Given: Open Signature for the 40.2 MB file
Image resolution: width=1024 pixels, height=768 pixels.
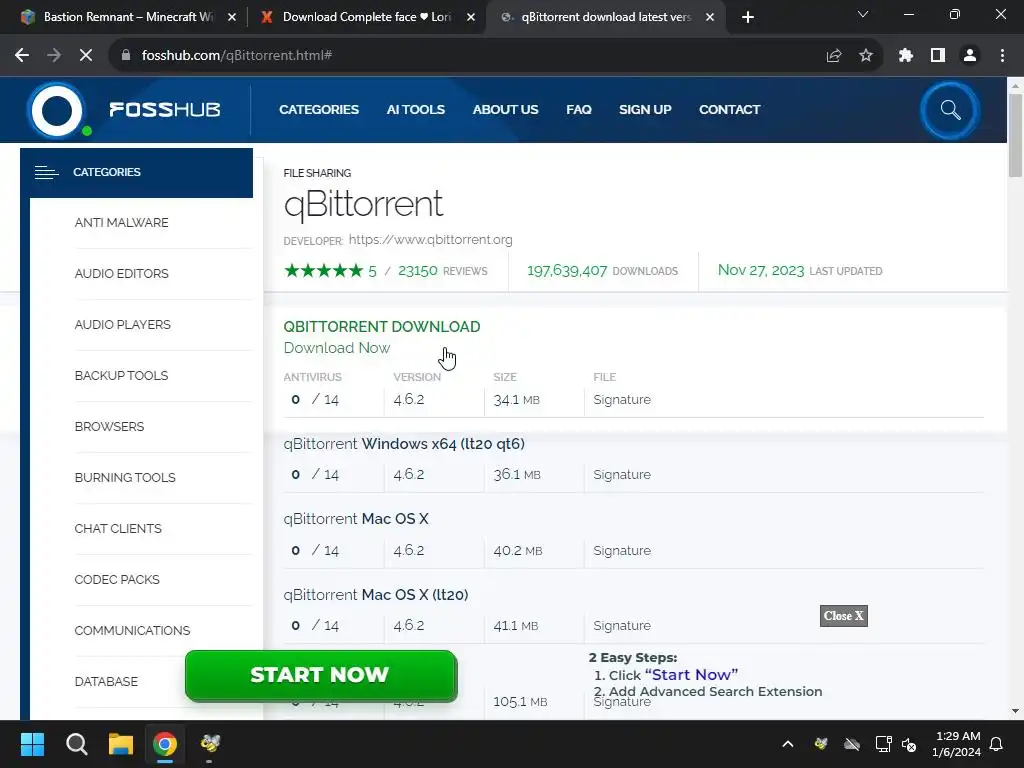Looking at the screenshot, I should pyautogui.click(x=622, y=551).
